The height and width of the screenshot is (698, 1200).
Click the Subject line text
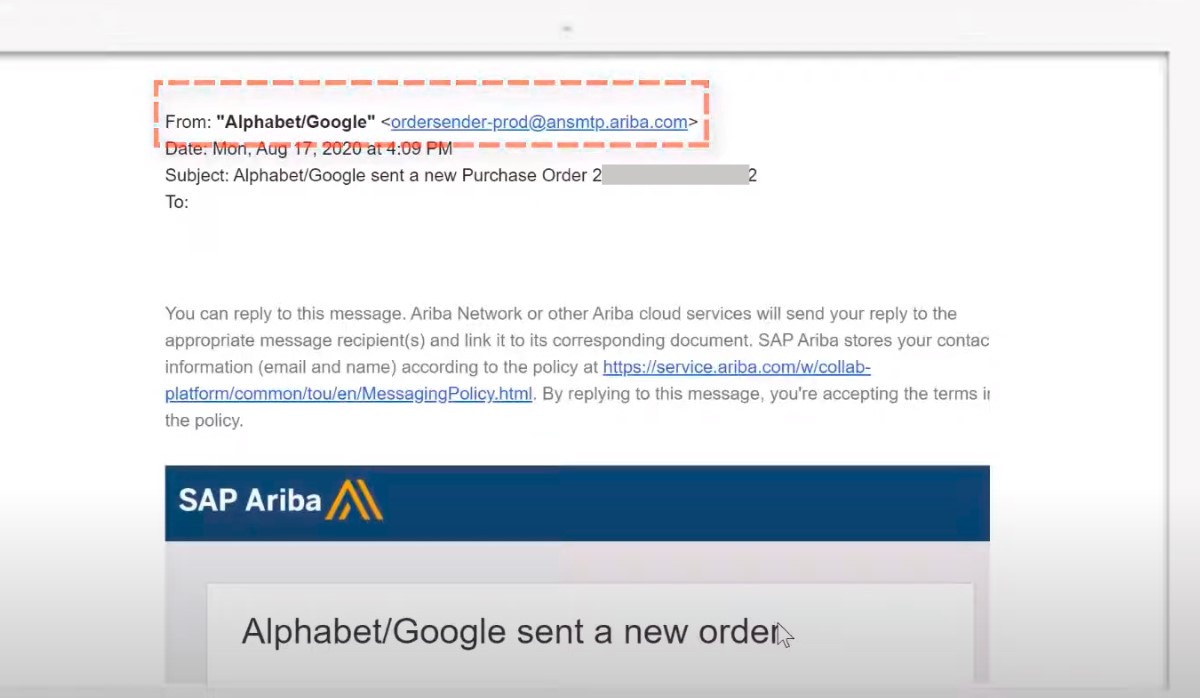point(461,176)
